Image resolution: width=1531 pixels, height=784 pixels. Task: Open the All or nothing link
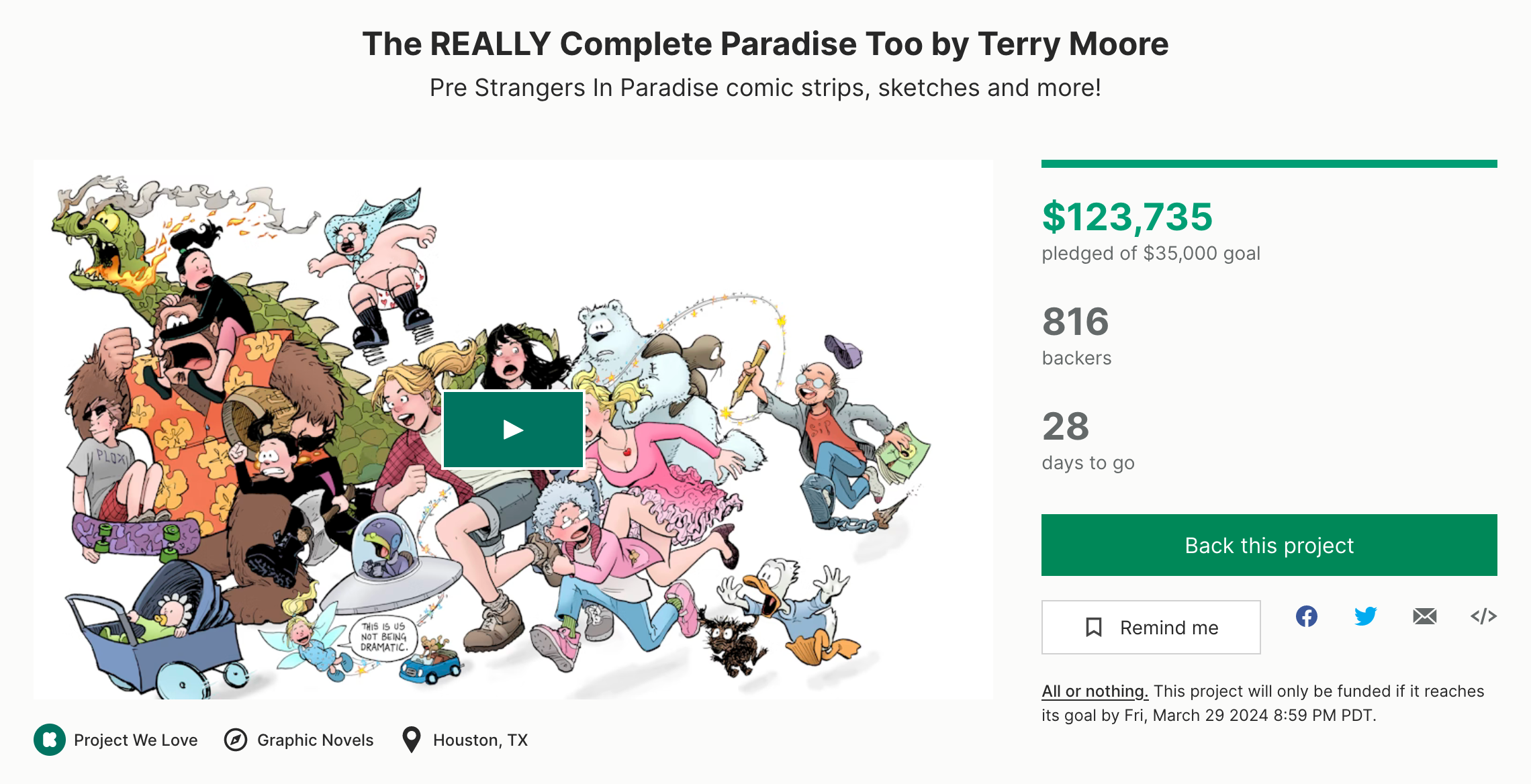[1095, 691]
